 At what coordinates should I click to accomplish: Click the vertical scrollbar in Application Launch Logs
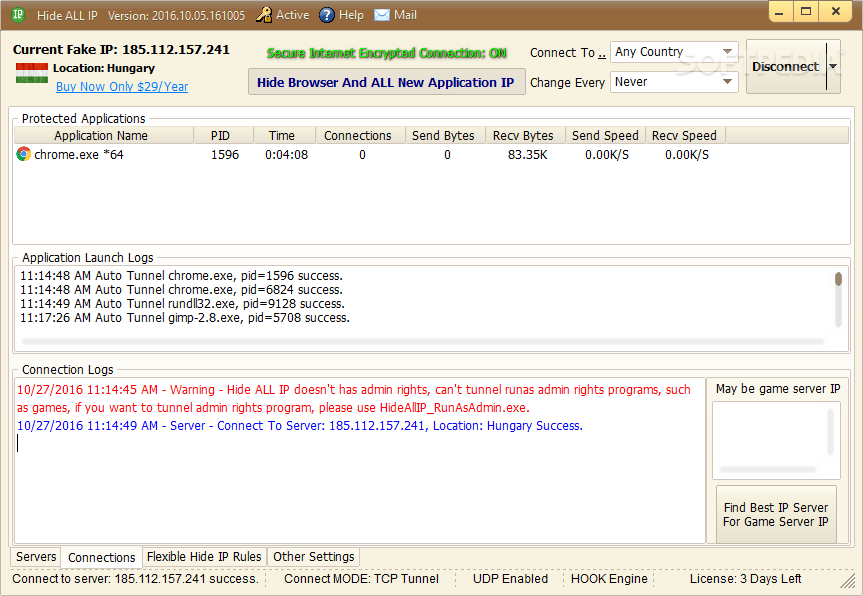(838, 299)
